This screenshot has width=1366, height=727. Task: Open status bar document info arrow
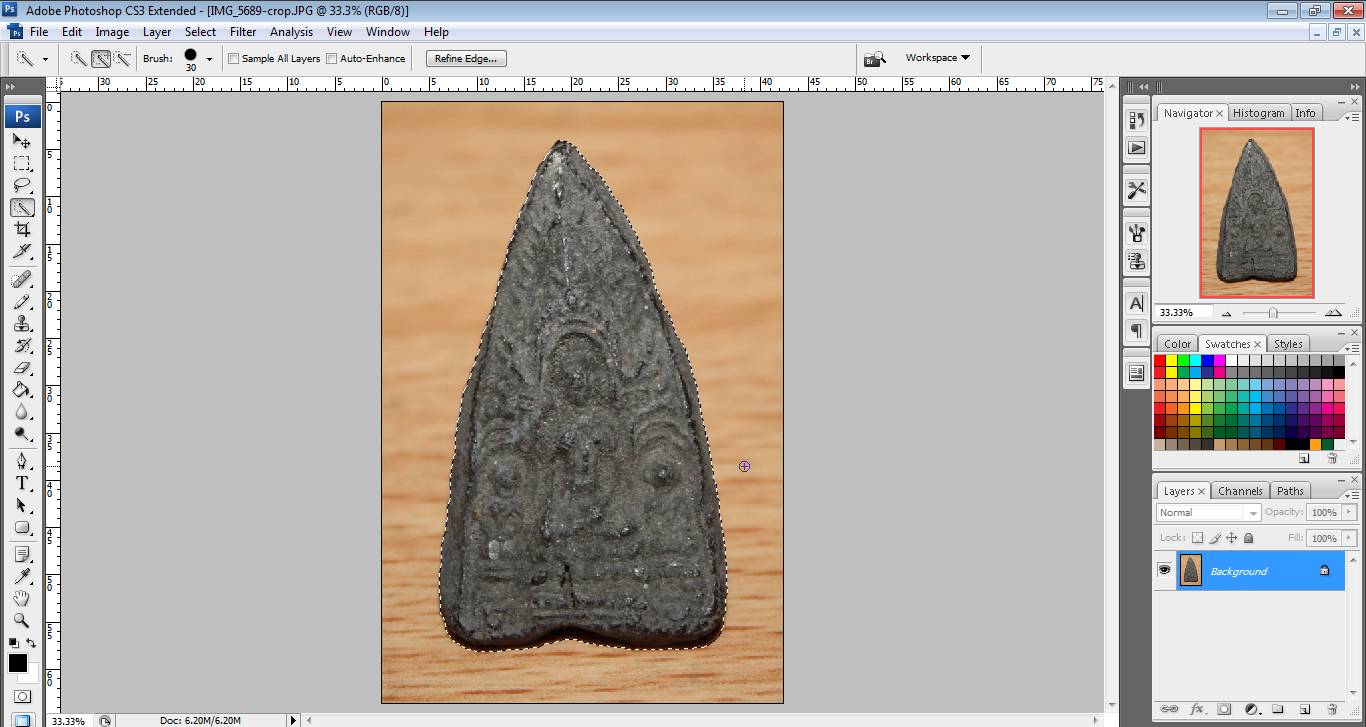pos(293,720)
